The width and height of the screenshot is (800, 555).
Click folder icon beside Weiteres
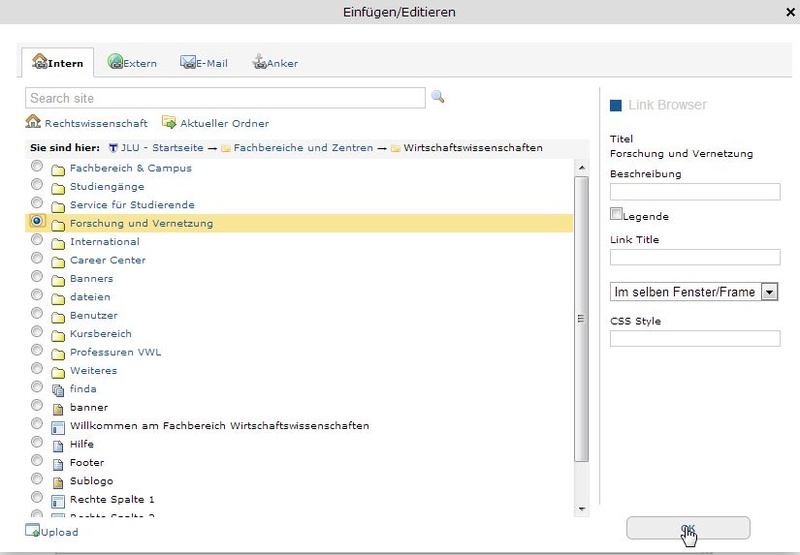58,372
